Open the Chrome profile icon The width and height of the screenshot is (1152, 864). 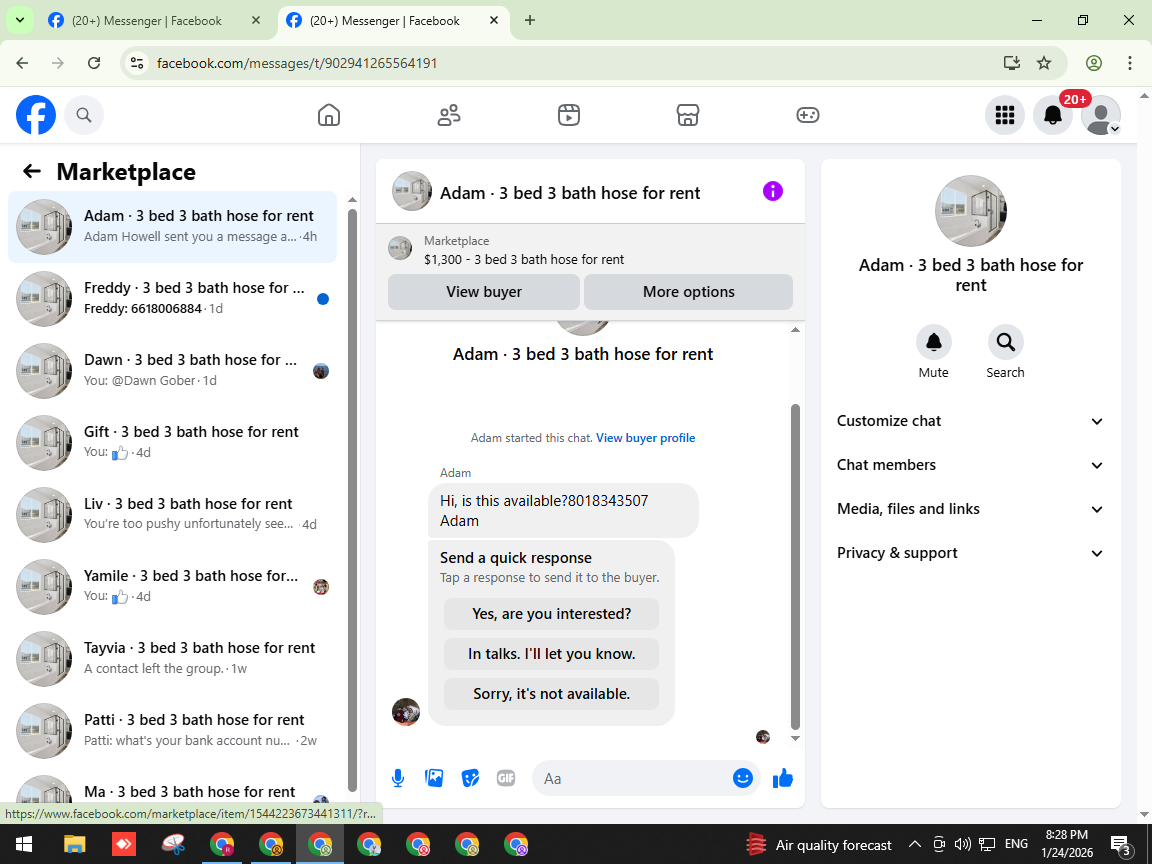point(1094,63)
